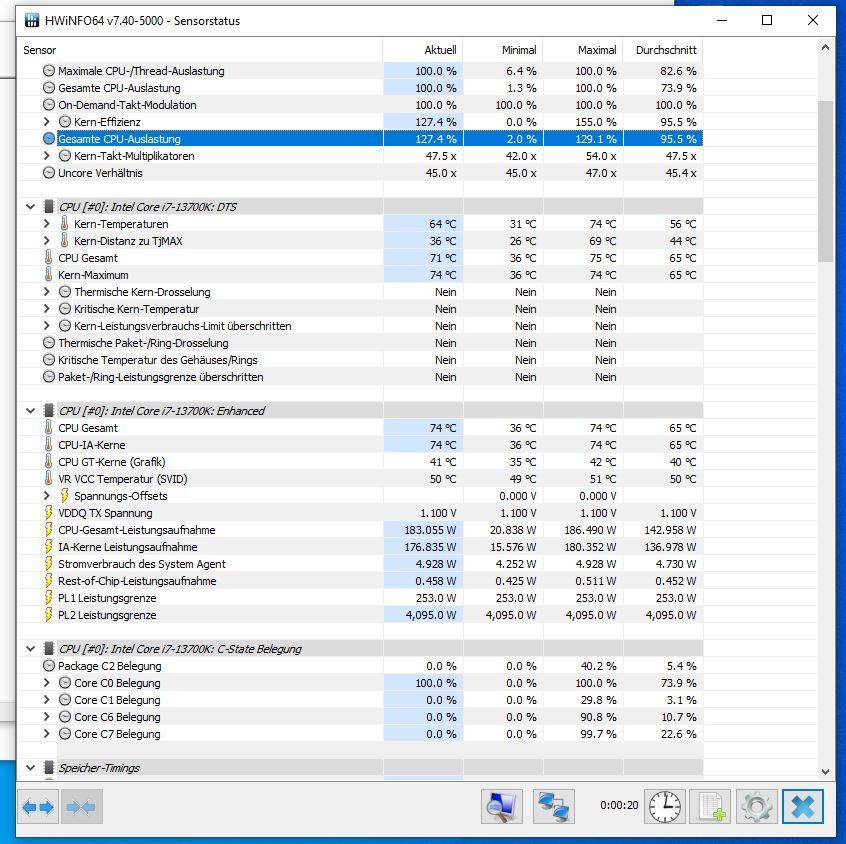Click the 183.055 W current power value
The image size is (846, 844).
coord(430,530)
